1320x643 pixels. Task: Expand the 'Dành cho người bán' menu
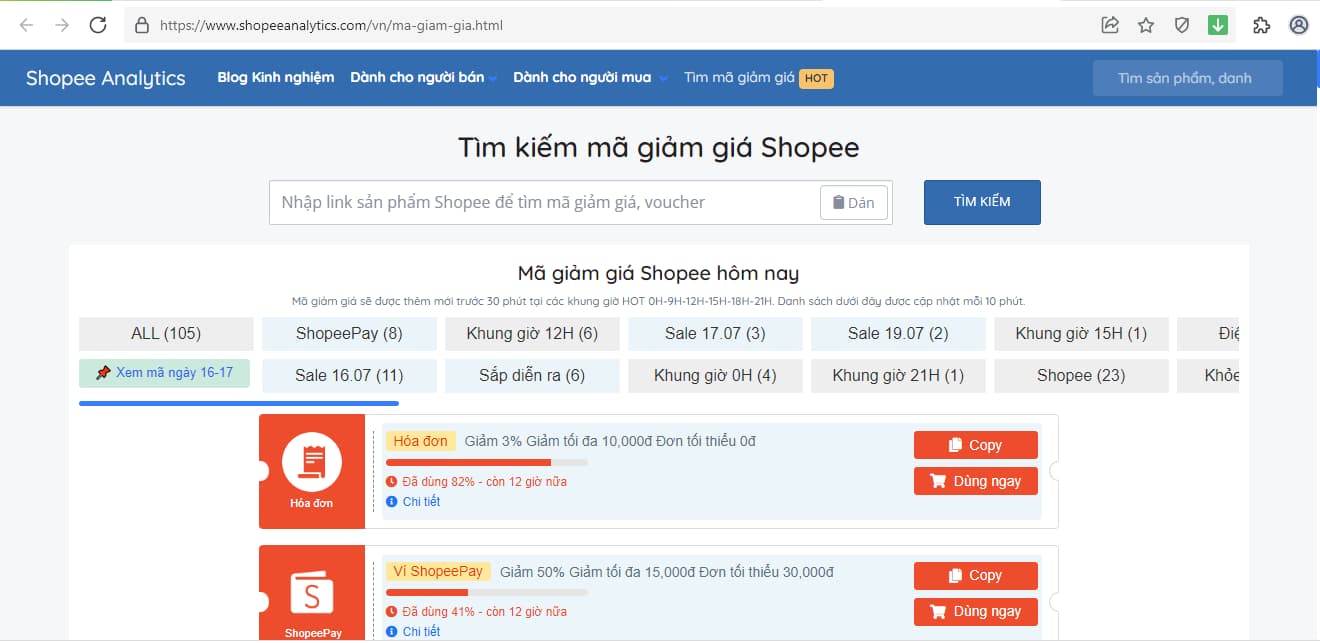pyautogui.click(x=423, y=78)
